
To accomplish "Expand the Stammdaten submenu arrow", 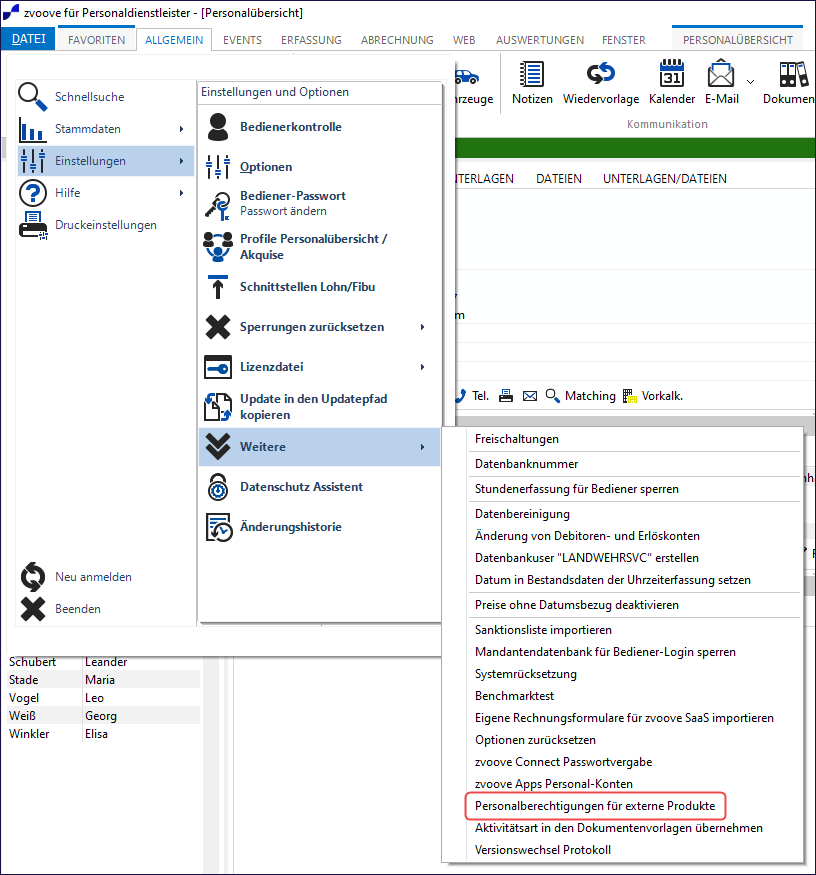I will coord(181,129).
